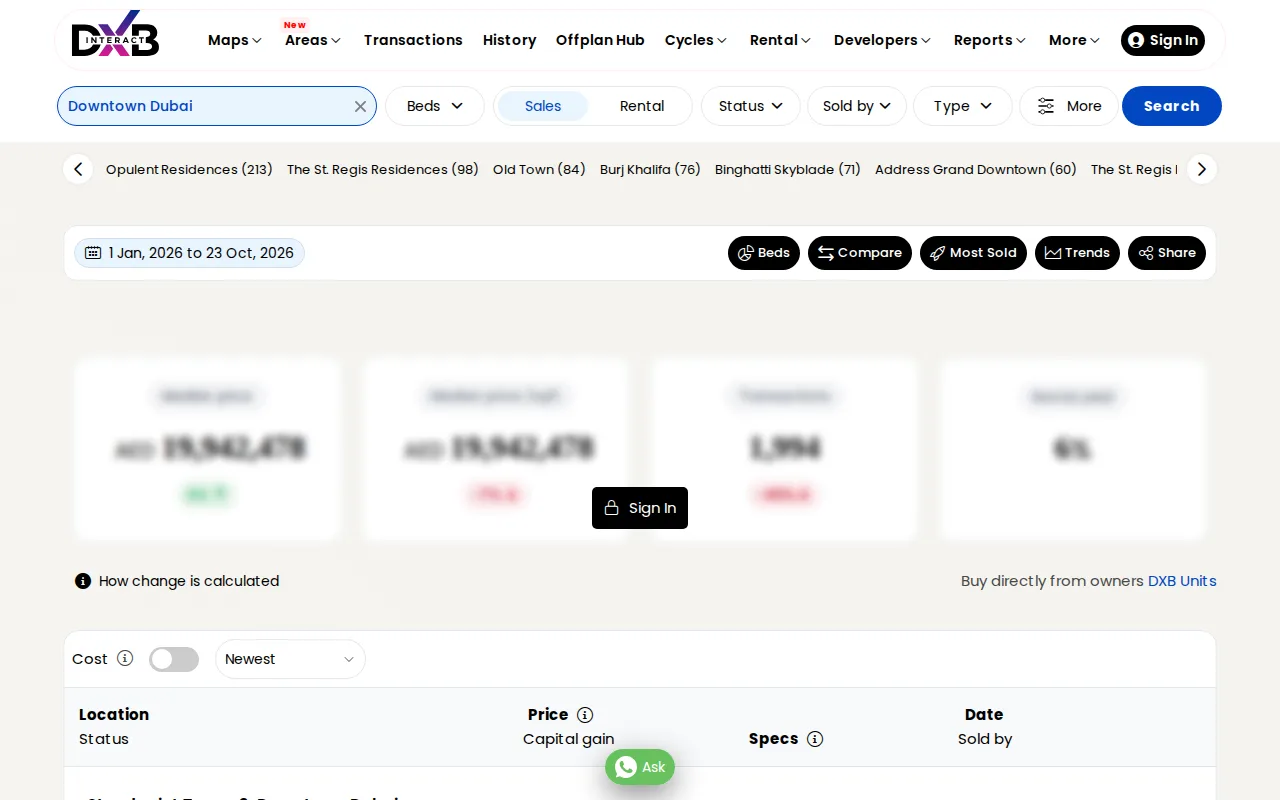The height and width of the screenshot is (800, 1280).
Task: Click the blue Search button
Action: [1172, 106]
